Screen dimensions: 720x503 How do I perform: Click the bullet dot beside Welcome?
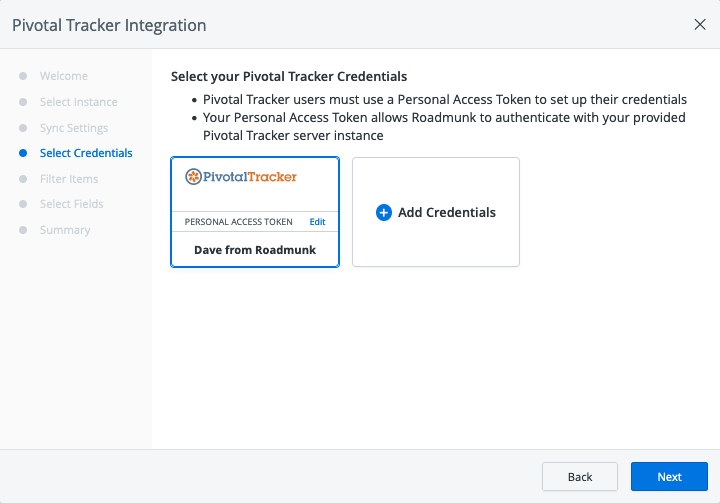click(x=23, y=76)
